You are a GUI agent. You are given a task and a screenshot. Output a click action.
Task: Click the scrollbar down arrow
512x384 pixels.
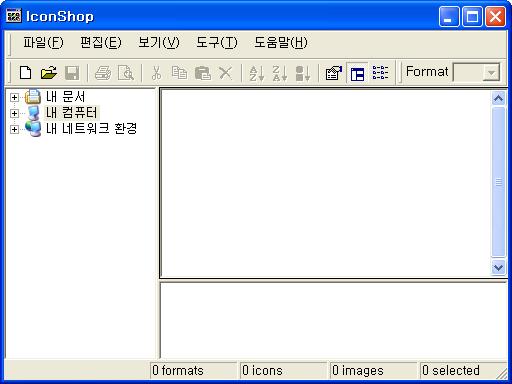coord(498,267)
